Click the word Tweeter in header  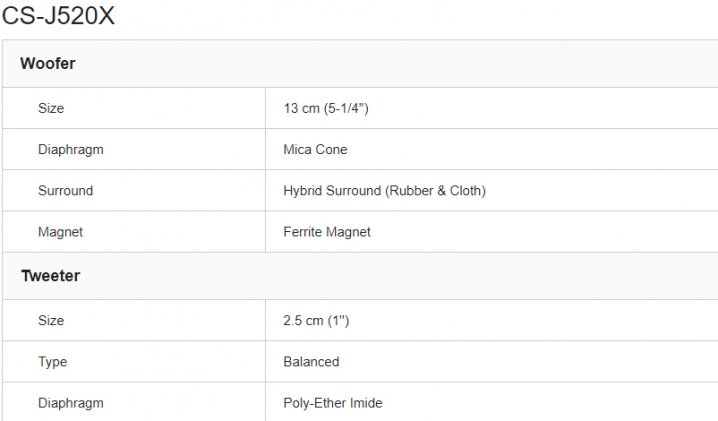point(50,276)
